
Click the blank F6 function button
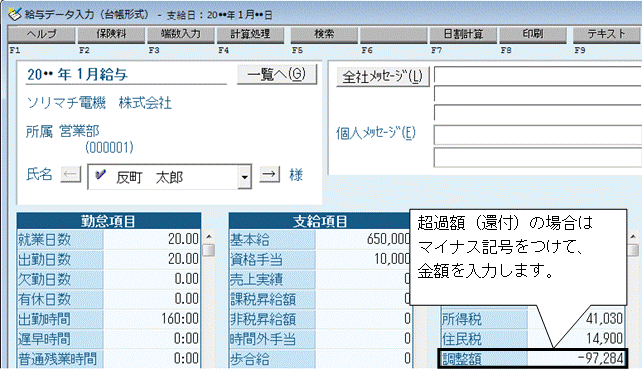click(394, 34)
